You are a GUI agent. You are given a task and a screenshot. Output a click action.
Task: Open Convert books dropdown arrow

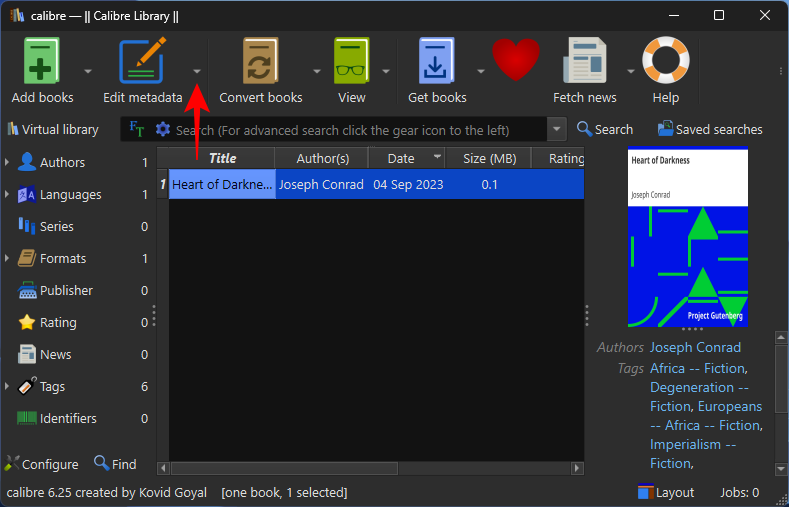317,71
